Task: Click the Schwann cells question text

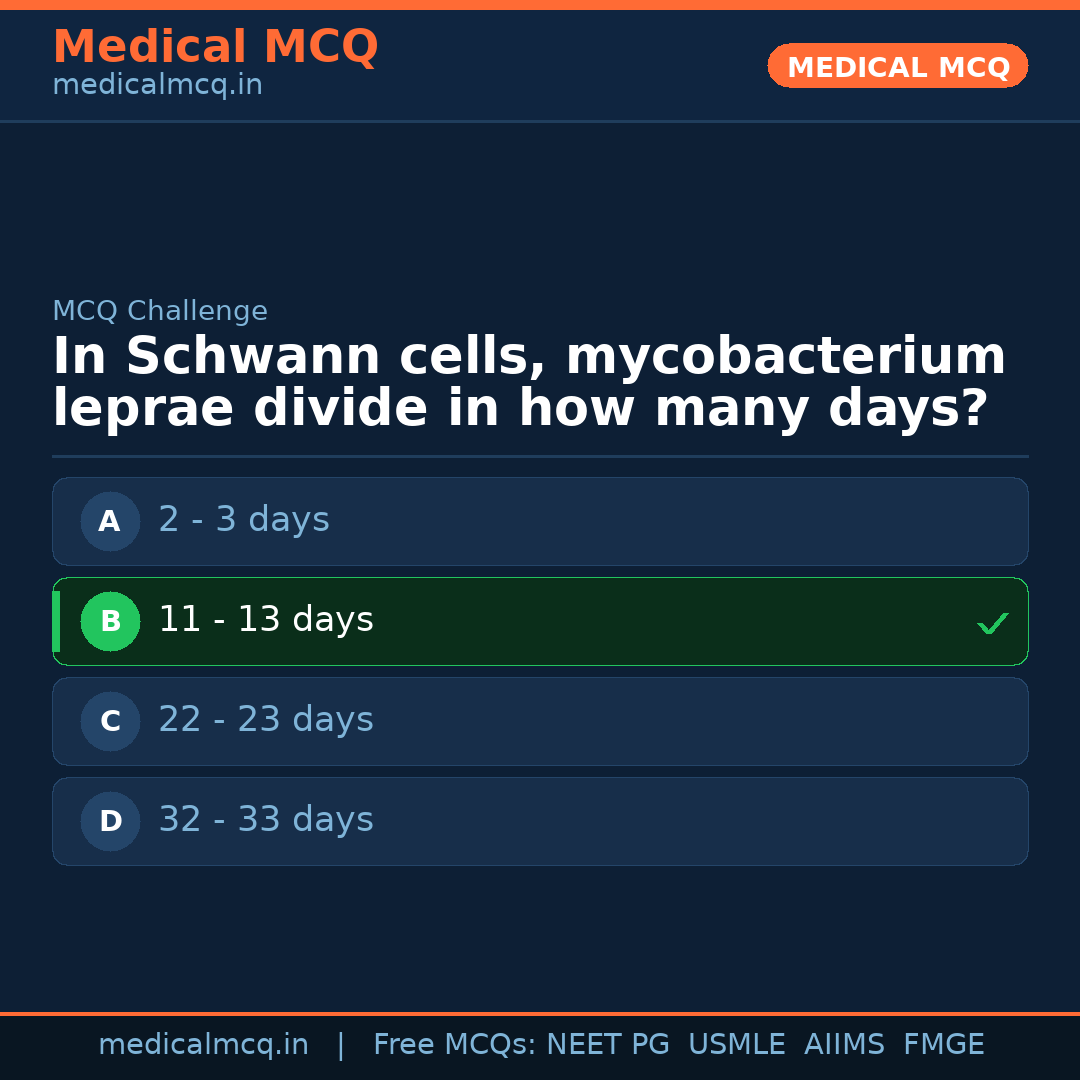Action: [528, 383]
